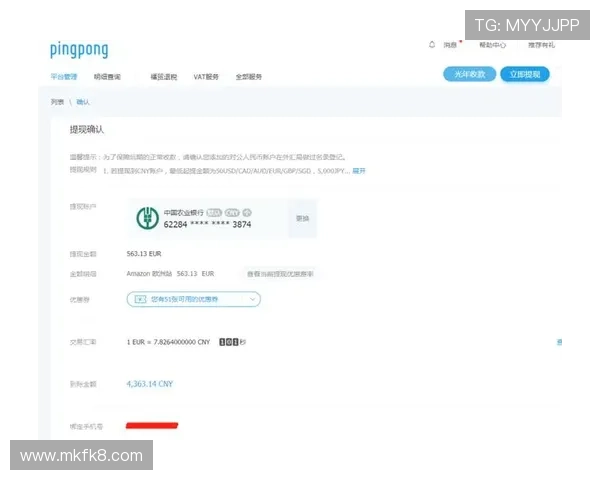The image size is (600, 480).
Task: Click the round icon after the CNY badge
Action: click(x=247, y=212)
